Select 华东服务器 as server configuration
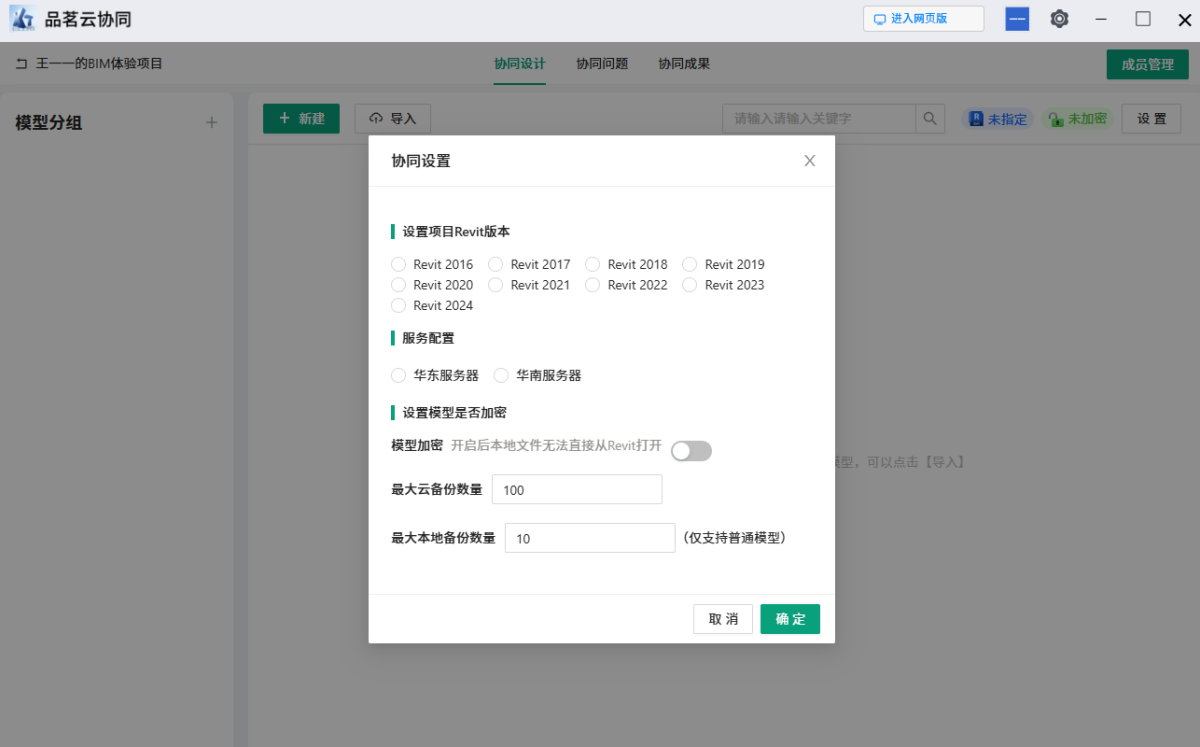Viewport: 1200px width, 747px height. (x=398, y=375)
